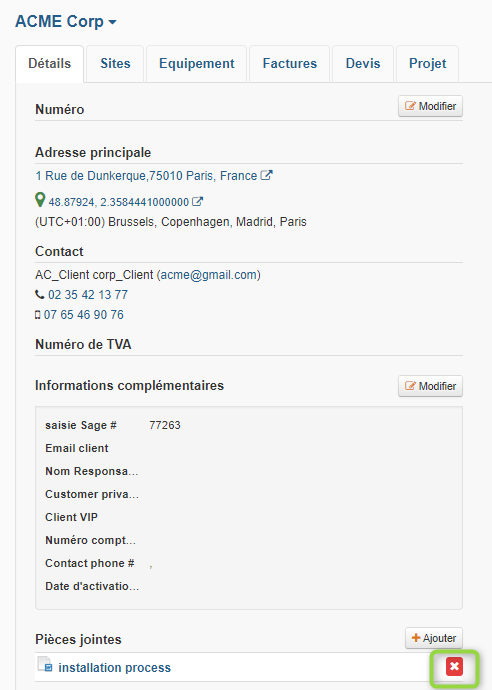
Task: Click Modifier button for Informations complémentaires
Action: tap(430, 386)
